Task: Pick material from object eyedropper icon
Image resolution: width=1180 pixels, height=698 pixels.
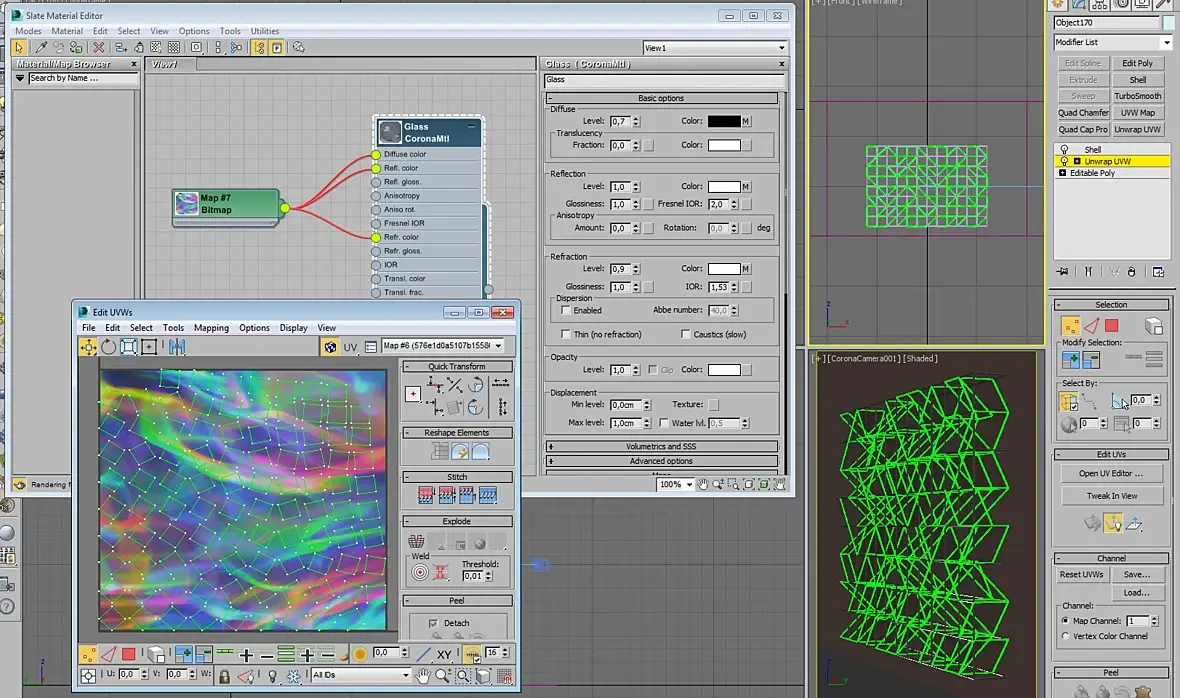Action: pyautogui.click(x=41, y=47)
